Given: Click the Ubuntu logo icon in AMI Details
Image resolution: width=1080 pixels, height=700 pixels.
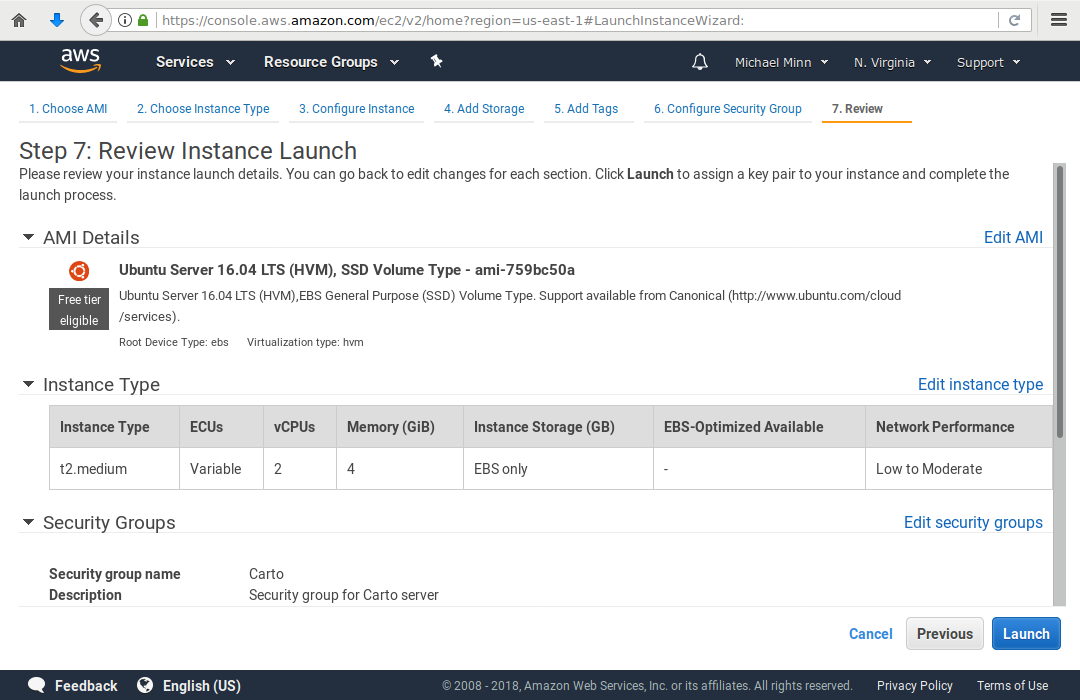Looking at the screenshot, I should coord(79,271).
